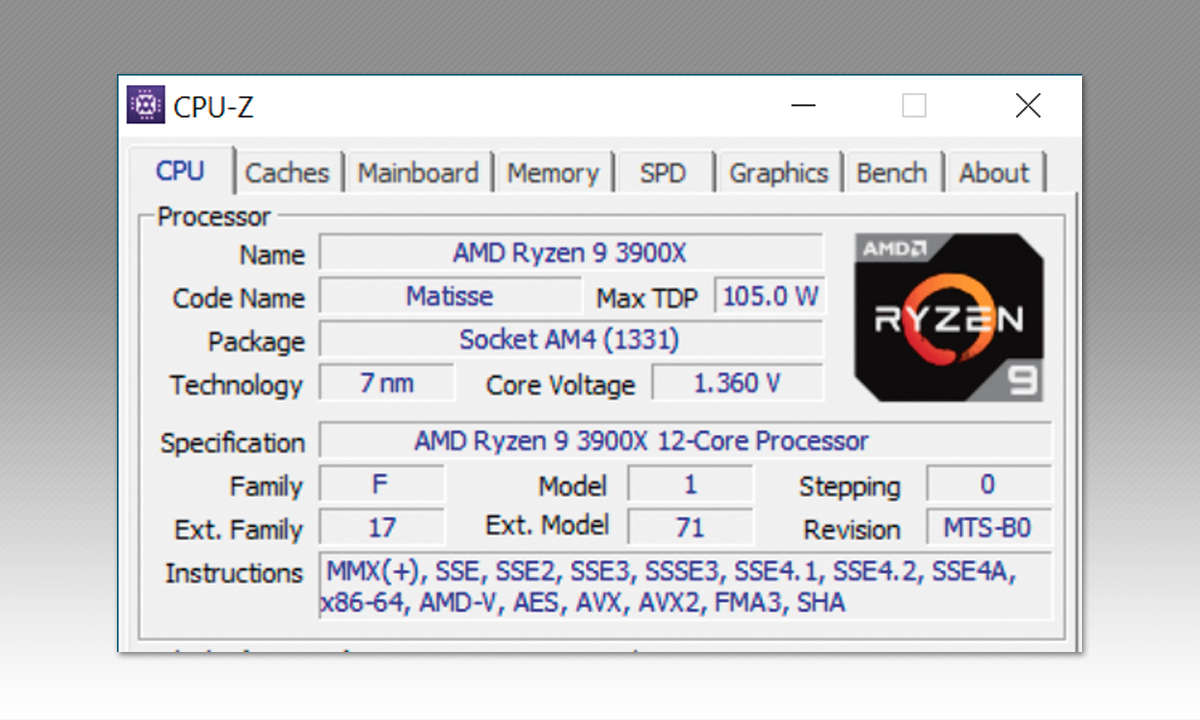The height and width of the screenshot is (720, 1200).
Task: Click the Revision value MTS-B0
Action: (x=989, y=527)
